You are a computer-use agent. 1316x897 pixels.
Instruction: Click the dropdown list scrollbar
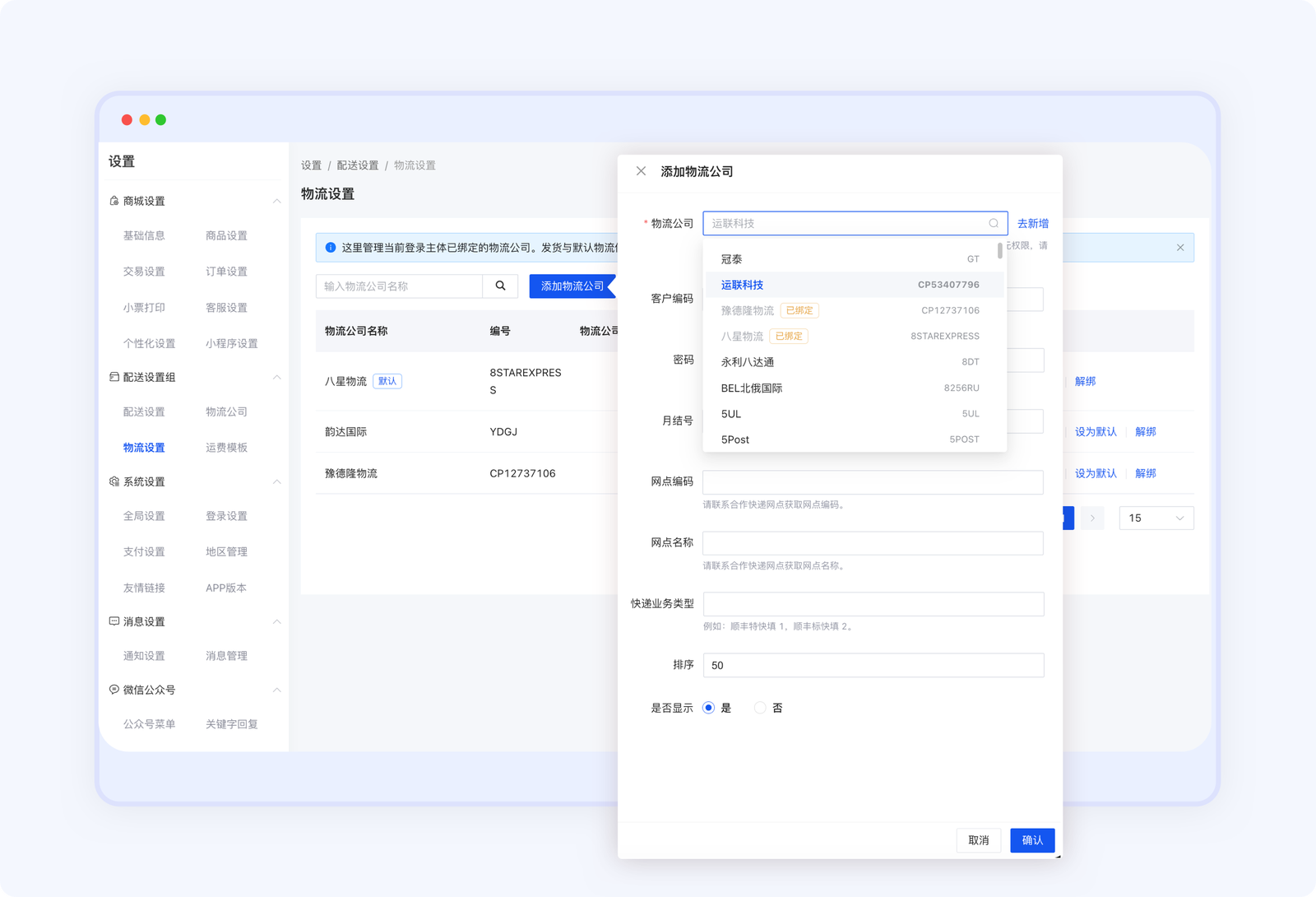(x=1000, y=250)
